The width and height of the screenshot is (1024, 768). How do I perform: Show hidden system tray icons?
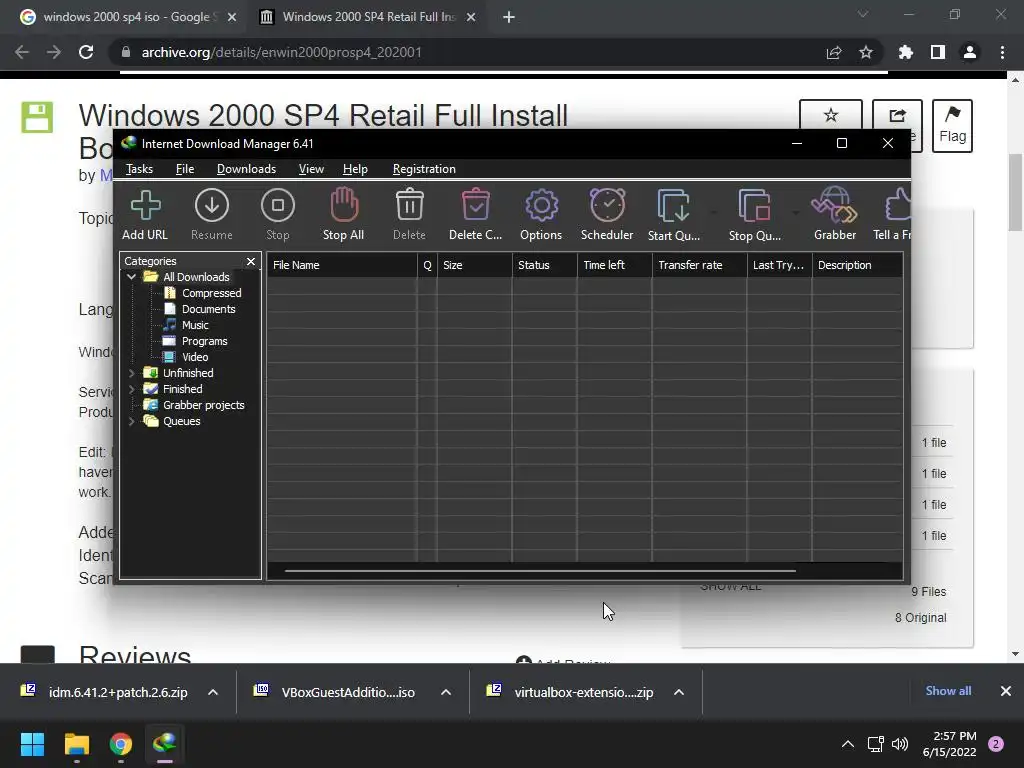848,744
